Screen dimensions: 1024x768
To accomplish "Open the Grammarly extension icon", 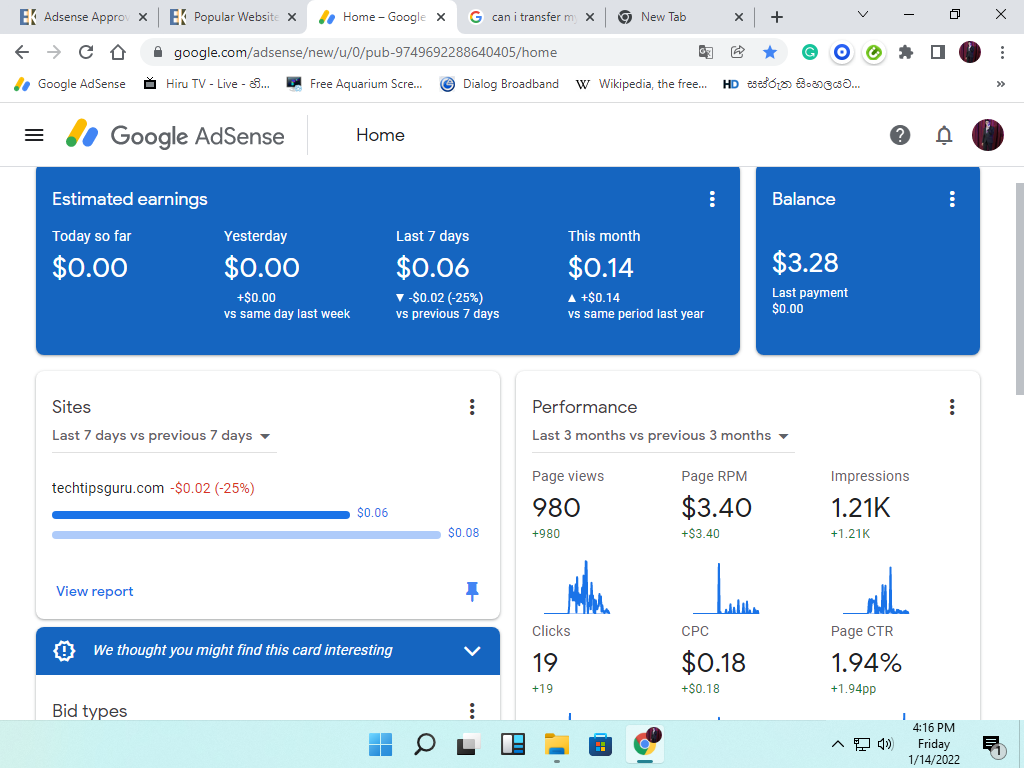I will (x=810, y=52).
